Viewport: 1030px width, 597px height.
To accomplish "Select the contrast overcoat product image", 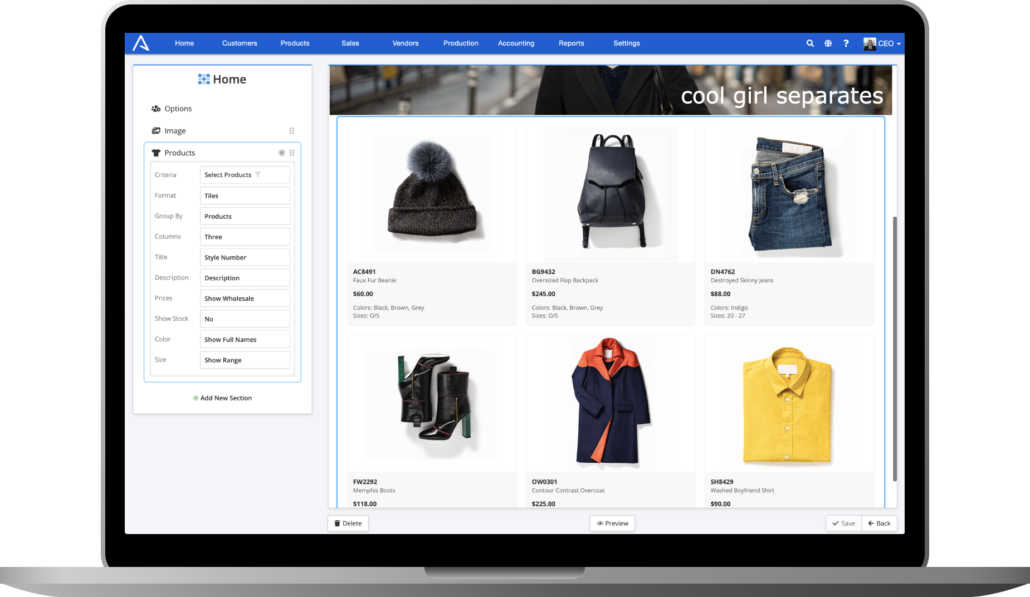I will point(610,403).
